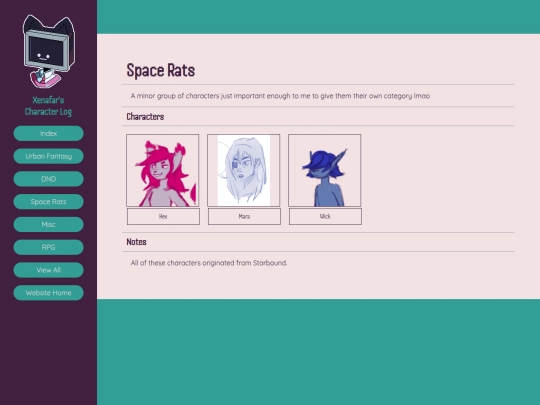The image size is (540, 405).
Task: Return to Website Home
Action: point(49,292)
